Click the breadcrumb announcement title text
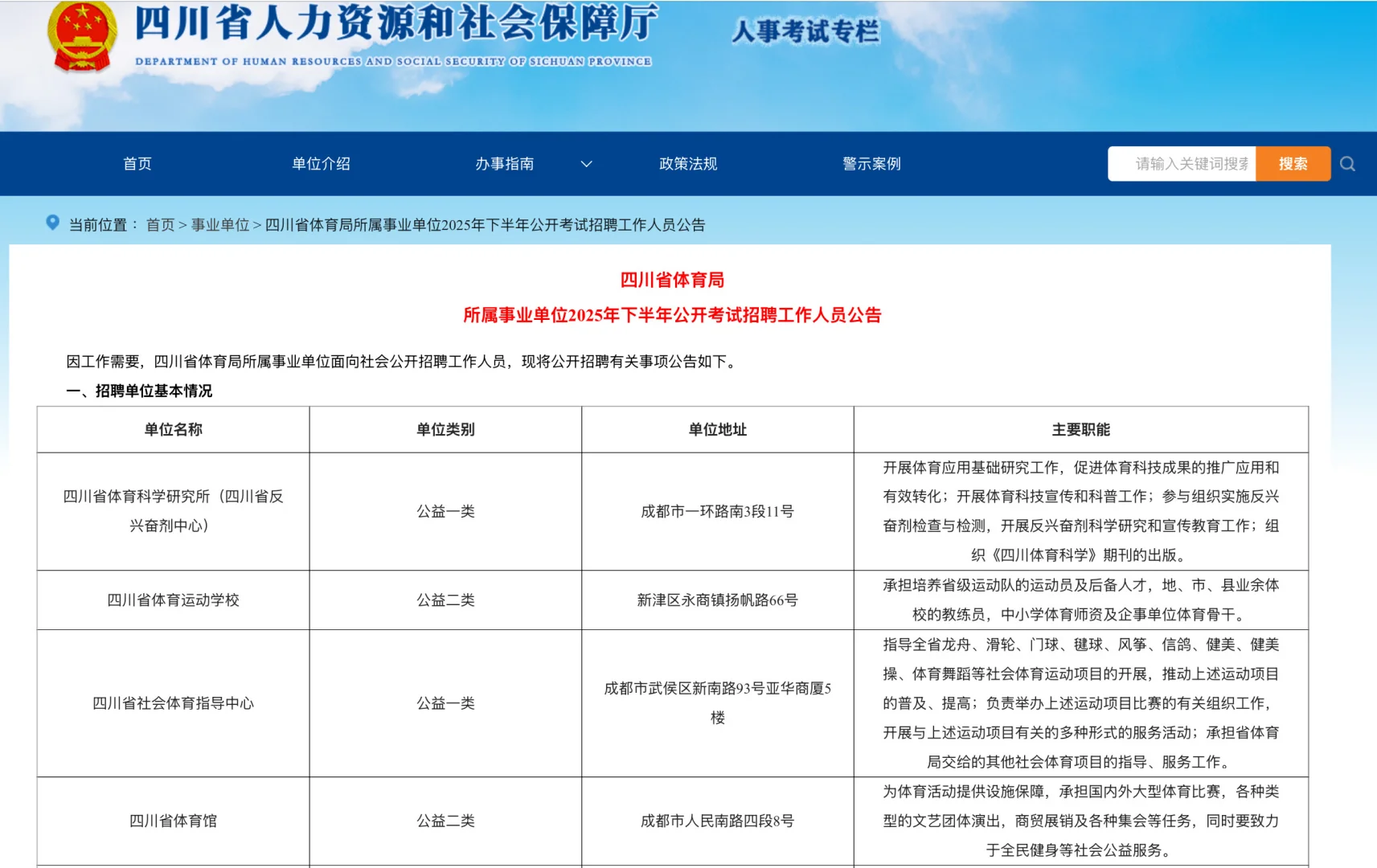This screenshot has width=1377, height=868. click(485, 225)
